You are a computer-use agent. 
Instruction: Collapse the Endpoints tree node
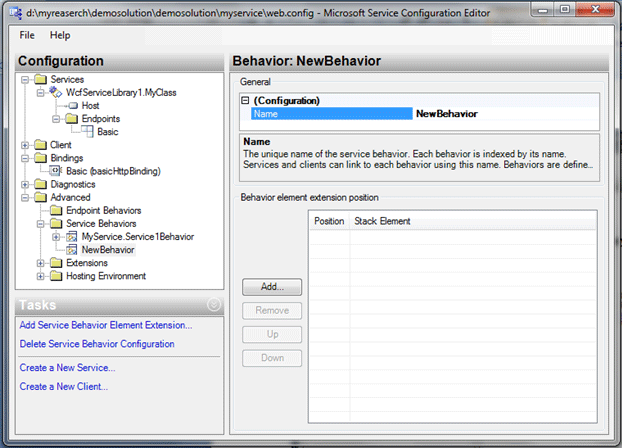click(x=56, y=119)
